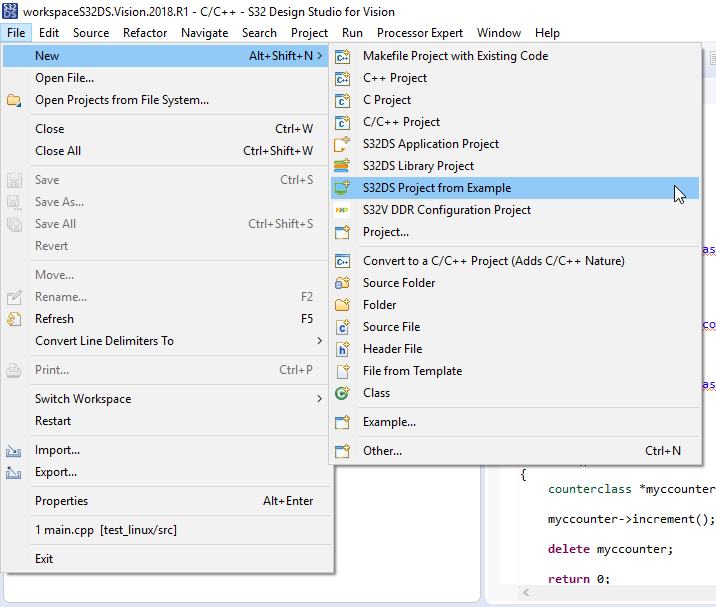Choose Exit from the File menu
This screenshot has height=607, width=716.
click(x=166, y=559)
